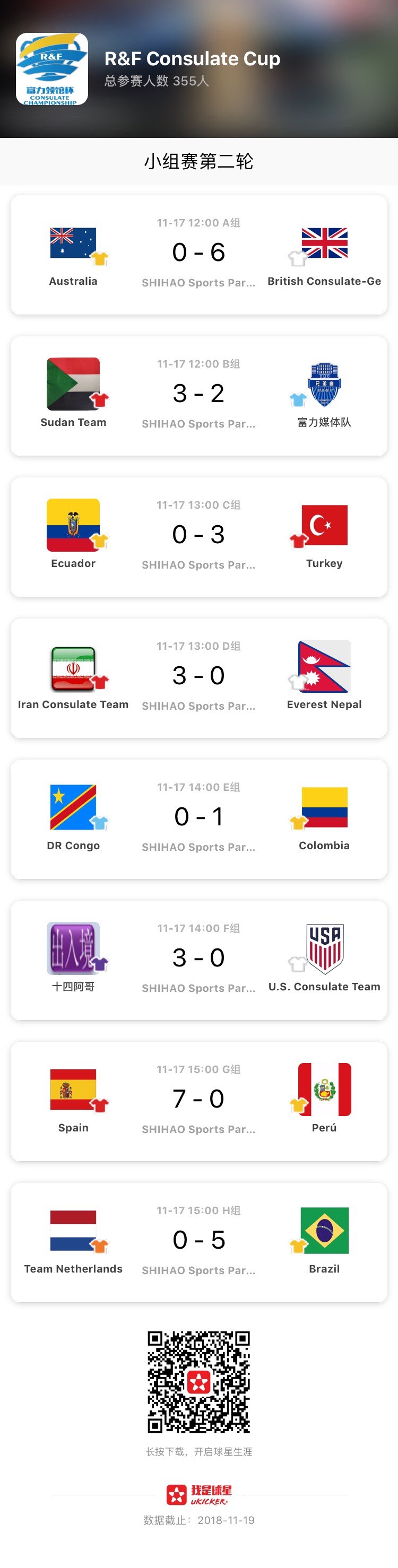Screen dimensions: 398x1568
Task: Click the Team Netherlands name label
Action: pos(73,1268)
